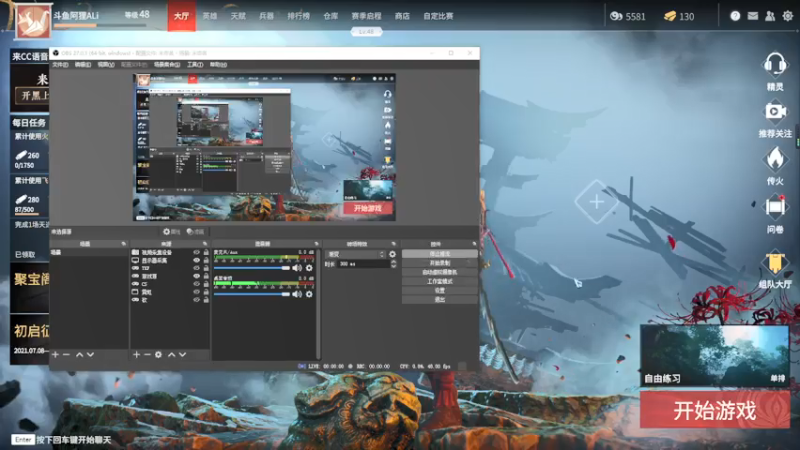Click the 130 gold currency icon

click(670, 16)
